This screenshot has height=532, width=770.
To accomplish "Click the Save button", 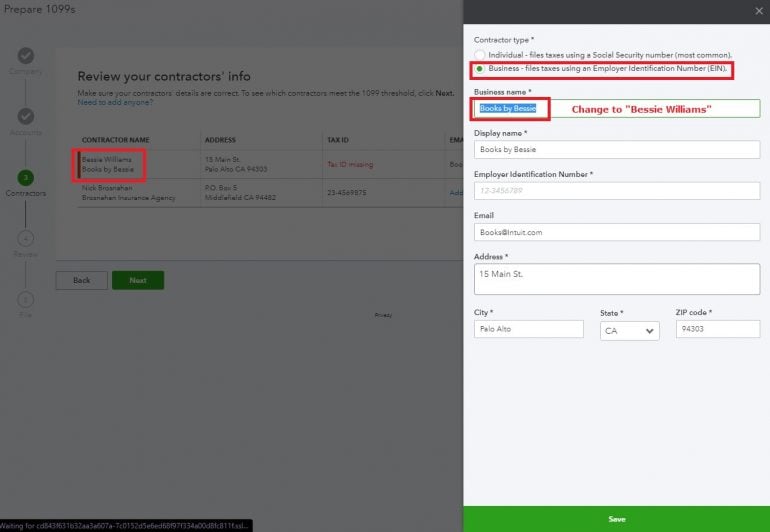I will pyautogui.click(x=616, y=519).
